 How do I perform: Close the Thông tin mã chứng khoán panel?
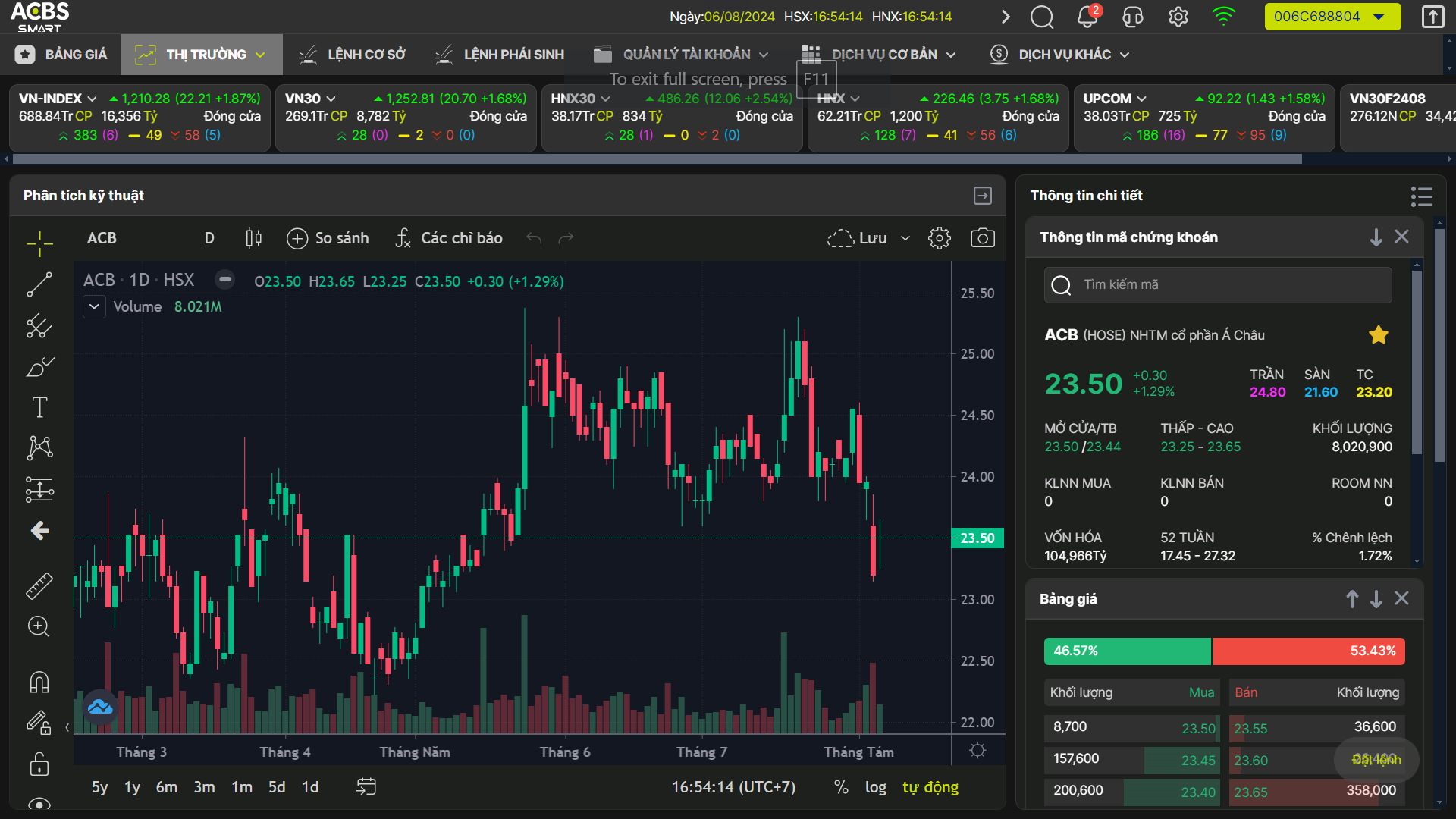tap(1402, 237)
